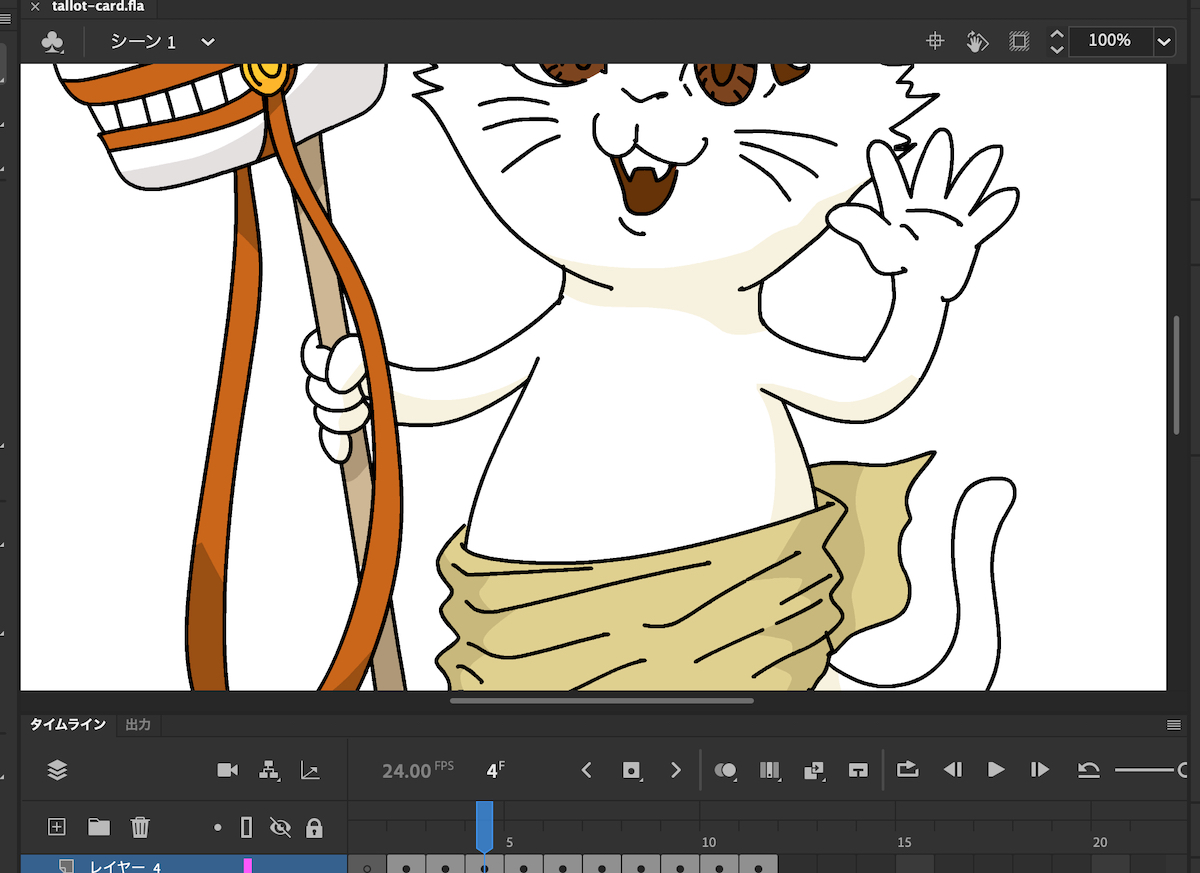Enable onion skin in timeline
Image resolution: width=1200 pixels, height=873 pixels.
point(726,770)
